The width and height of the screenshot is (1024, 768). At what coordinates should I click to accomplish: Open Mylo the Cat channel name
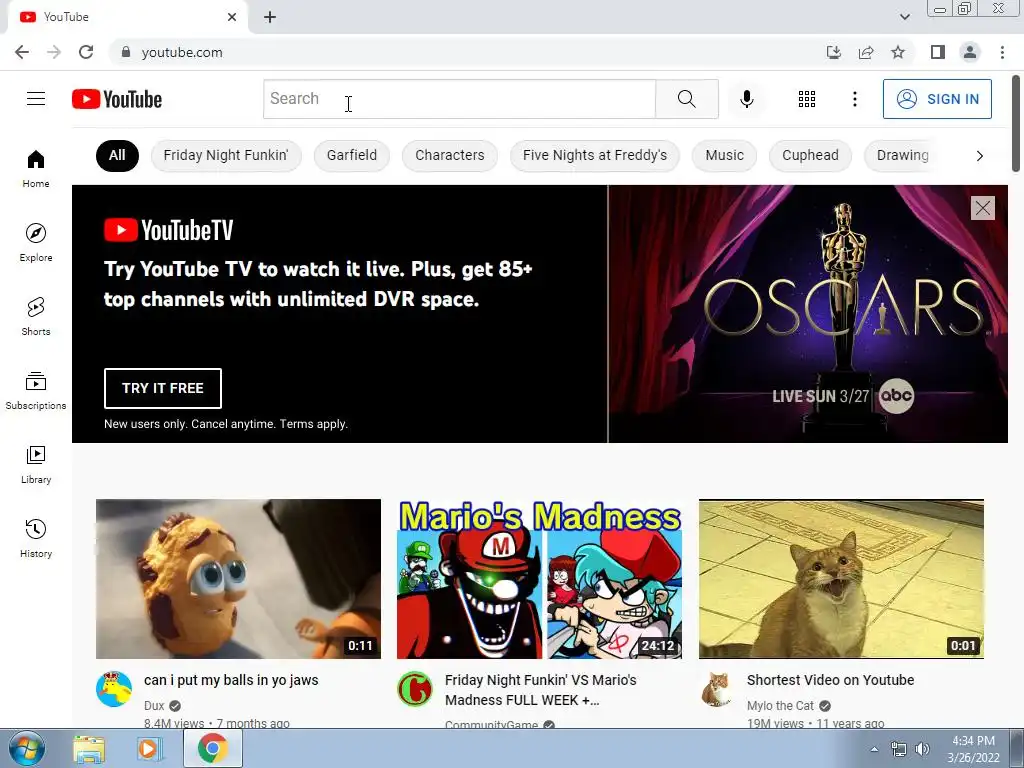point(780,706)
